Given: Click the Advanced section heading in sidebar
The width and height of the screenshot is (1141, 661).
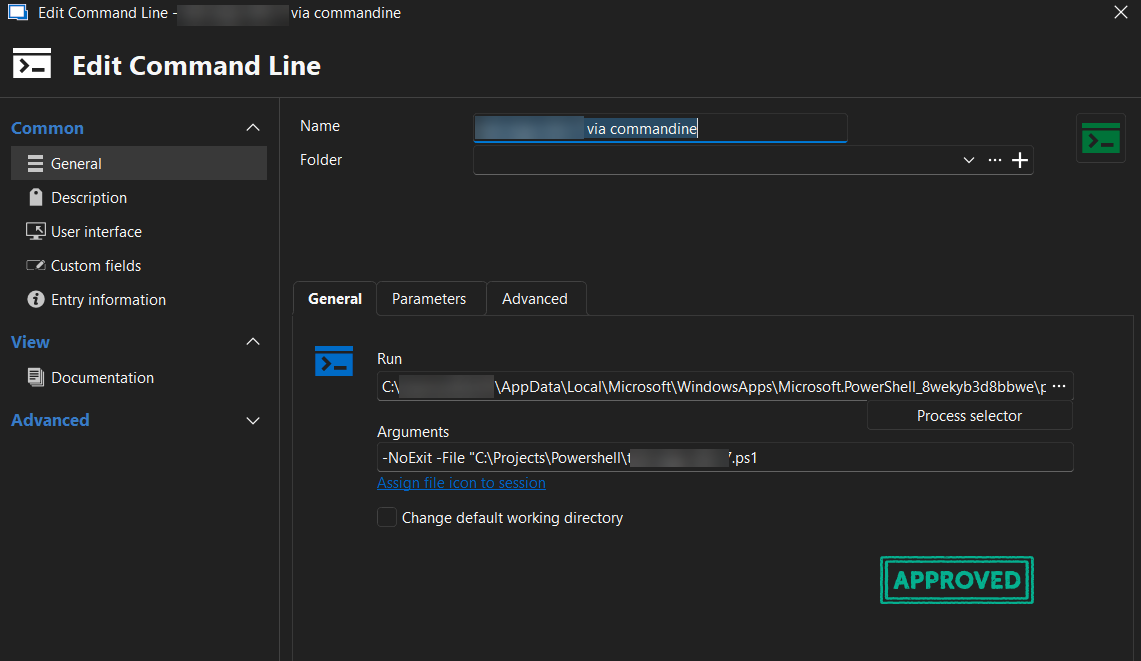Looking at the screenshot, I should (50, 420).
